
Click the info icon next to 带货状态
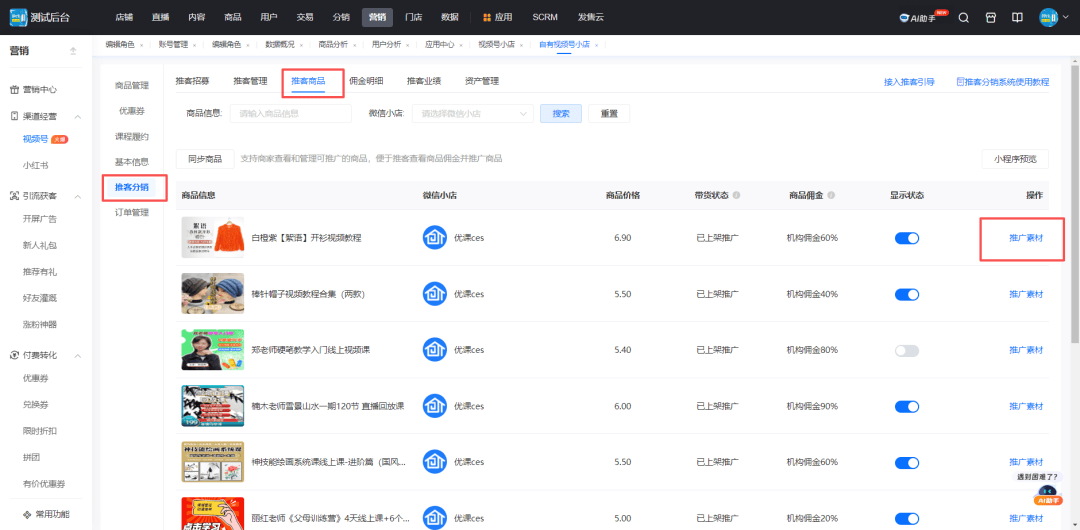tap(737, 195)
